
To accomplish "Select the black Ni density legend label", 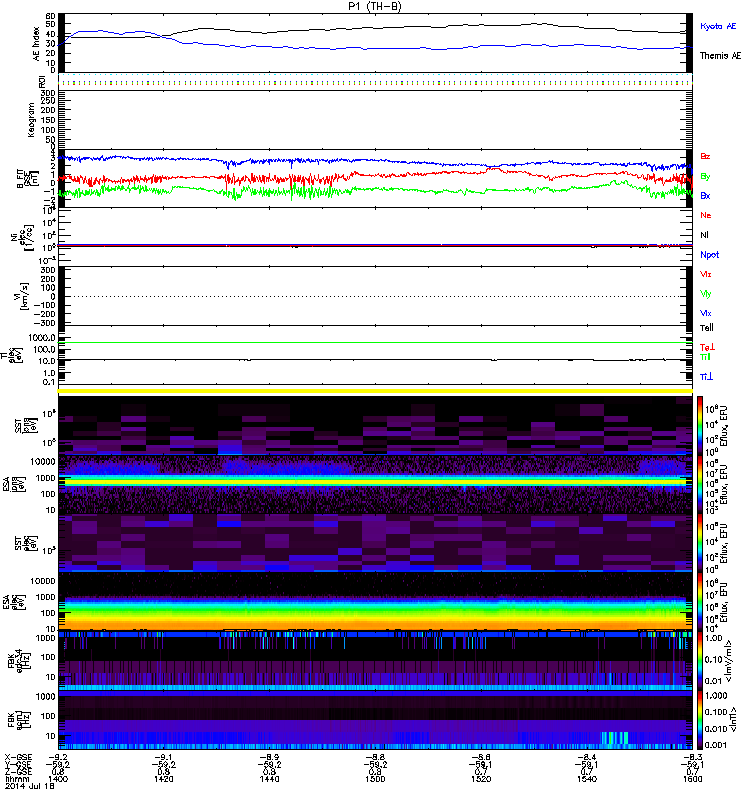I will (705, 235).
